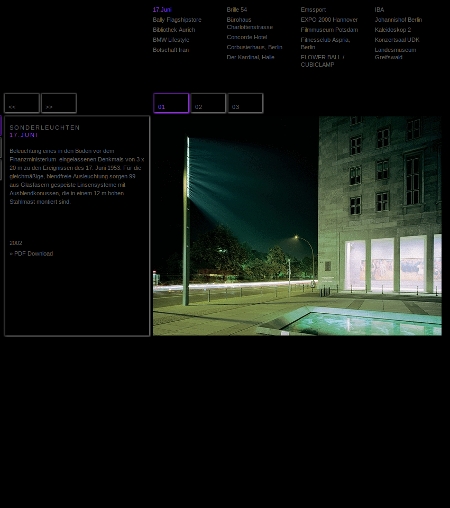Open Kaleidoskop 2 project
The width and height of the screenshot is (450, 508).
click(x=393, y=30)
